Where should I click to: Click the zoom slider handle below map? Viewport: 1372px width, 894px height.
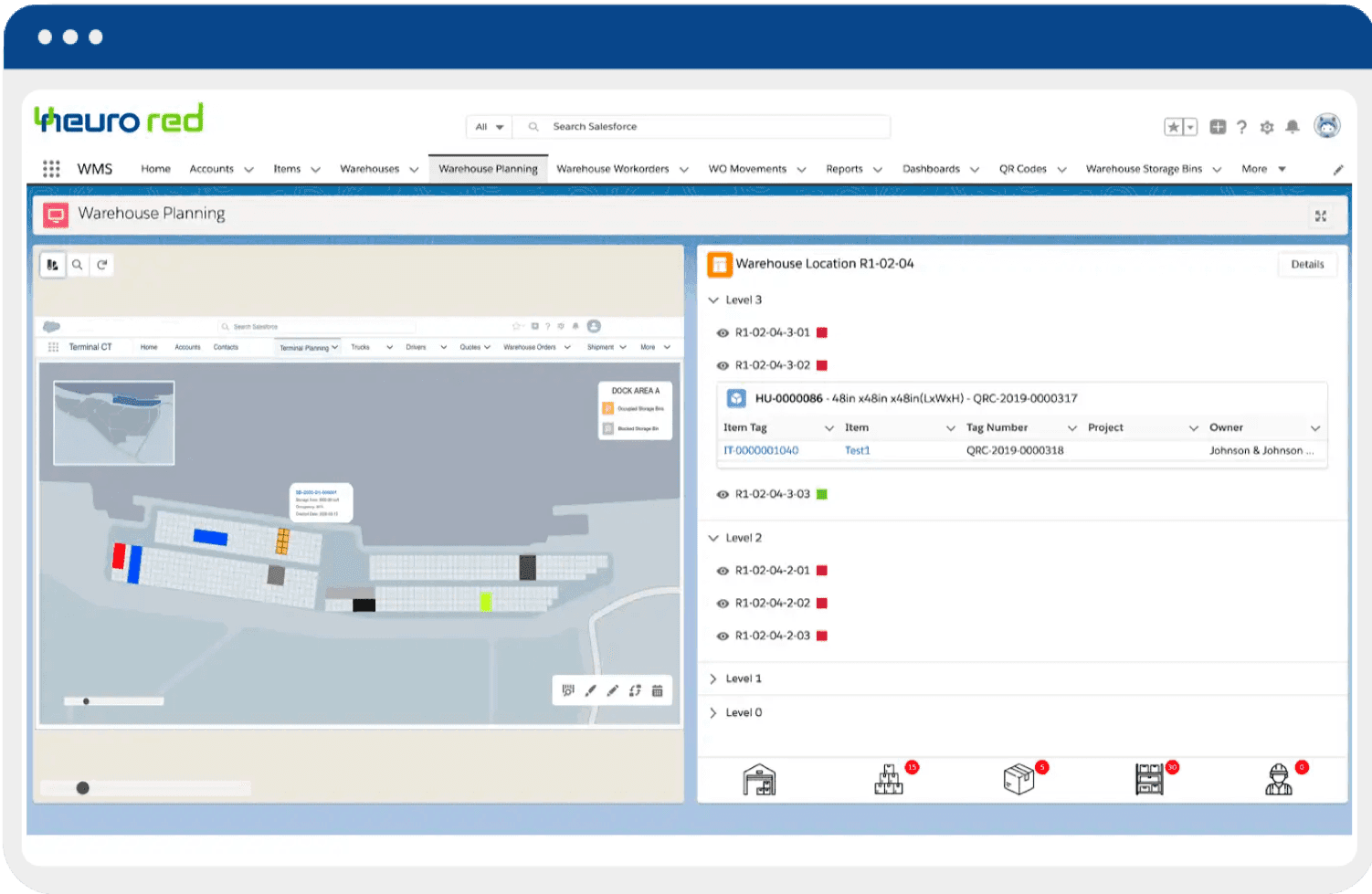pos(83,788)
